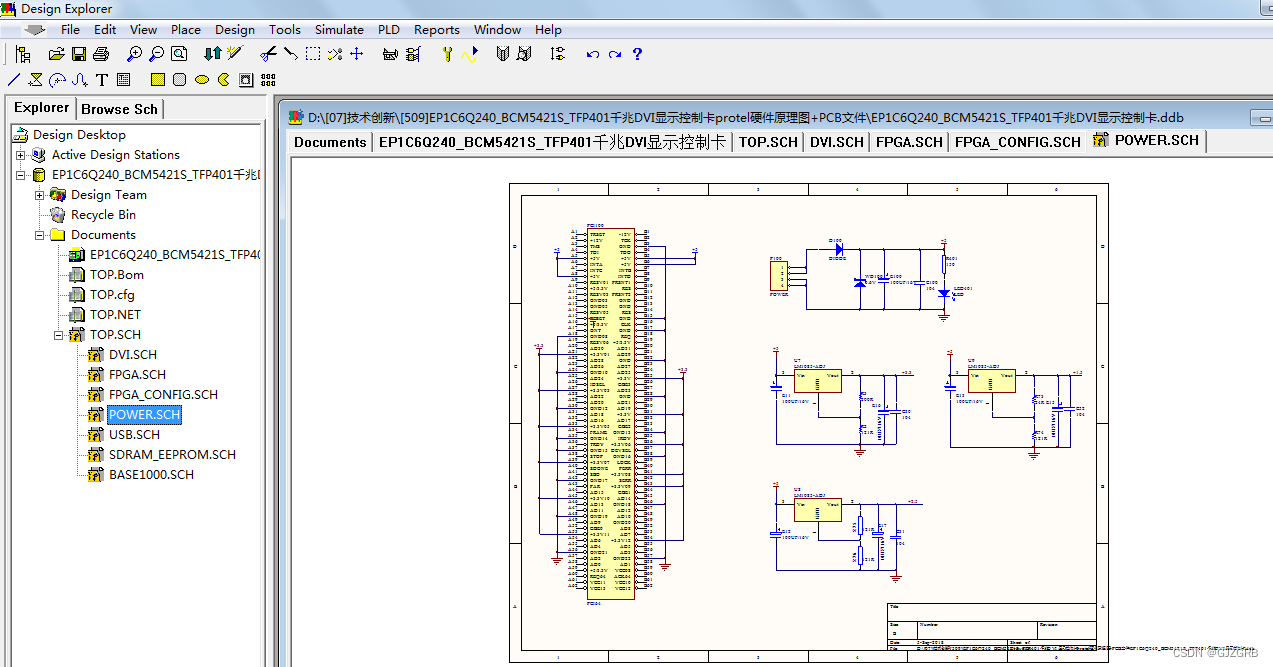Image resolution: width=1273 pixels, height=667 pixels.
Task: Click the Open document icon
Action: pos(56,55)
